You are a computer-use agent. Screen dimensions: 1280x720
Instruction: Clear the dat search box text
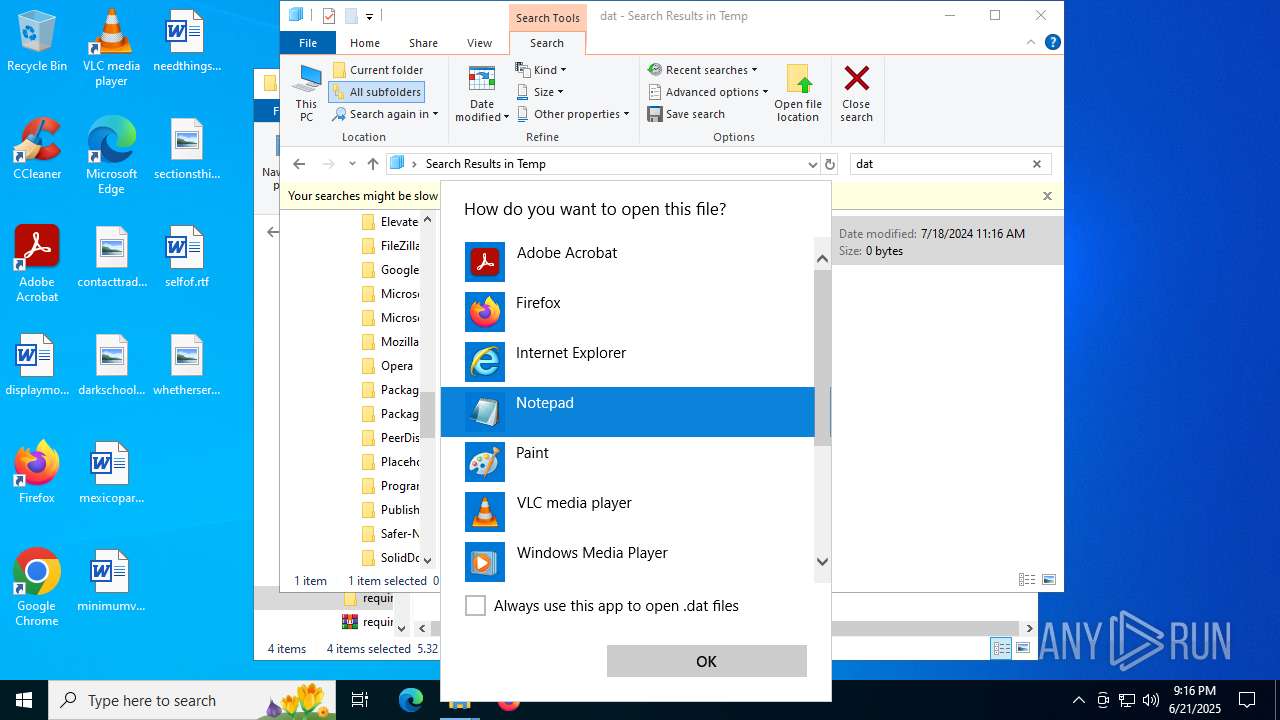(1037, 164)
